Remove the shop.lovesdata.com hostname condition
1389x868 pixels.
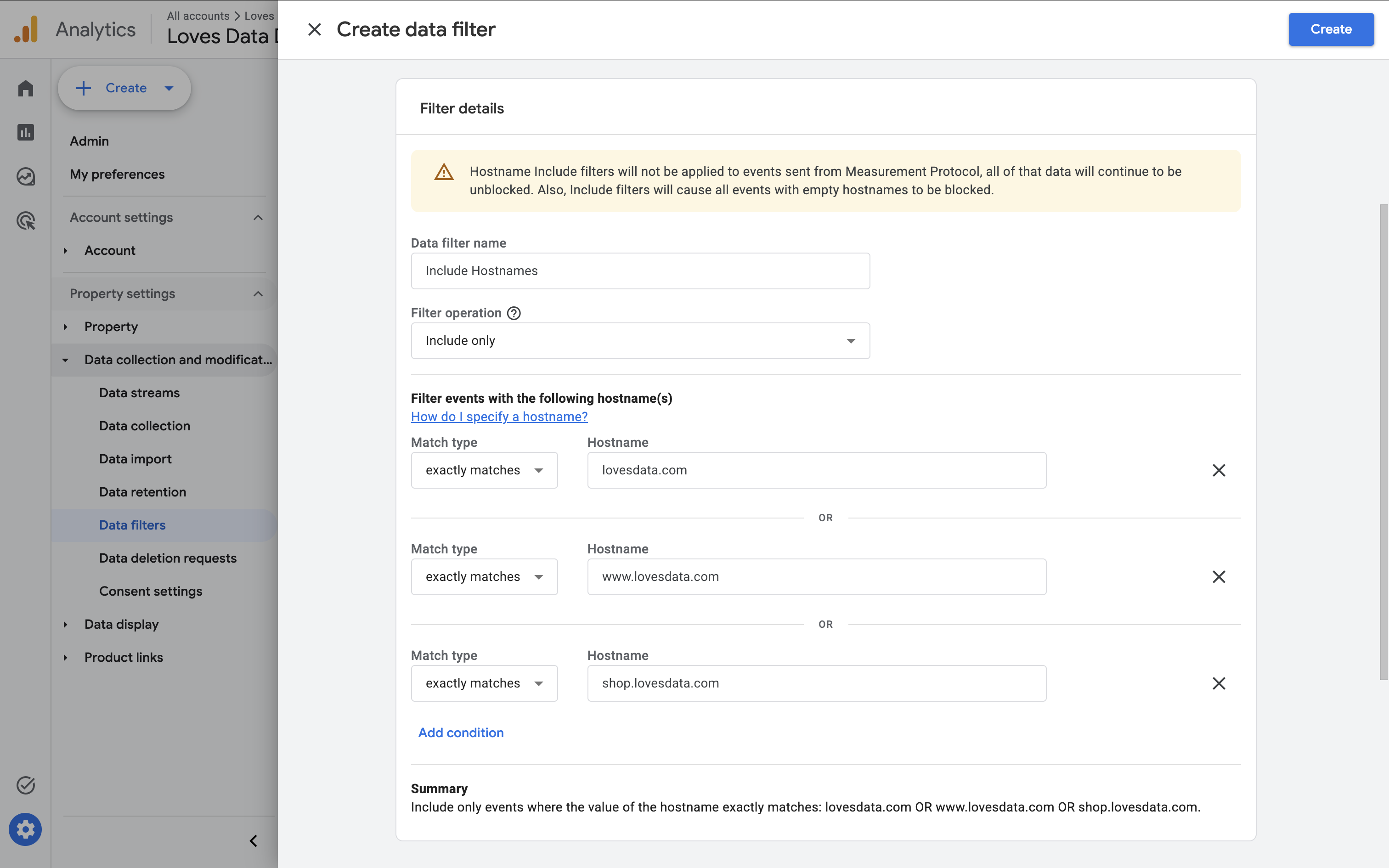tap(1219, 683)
